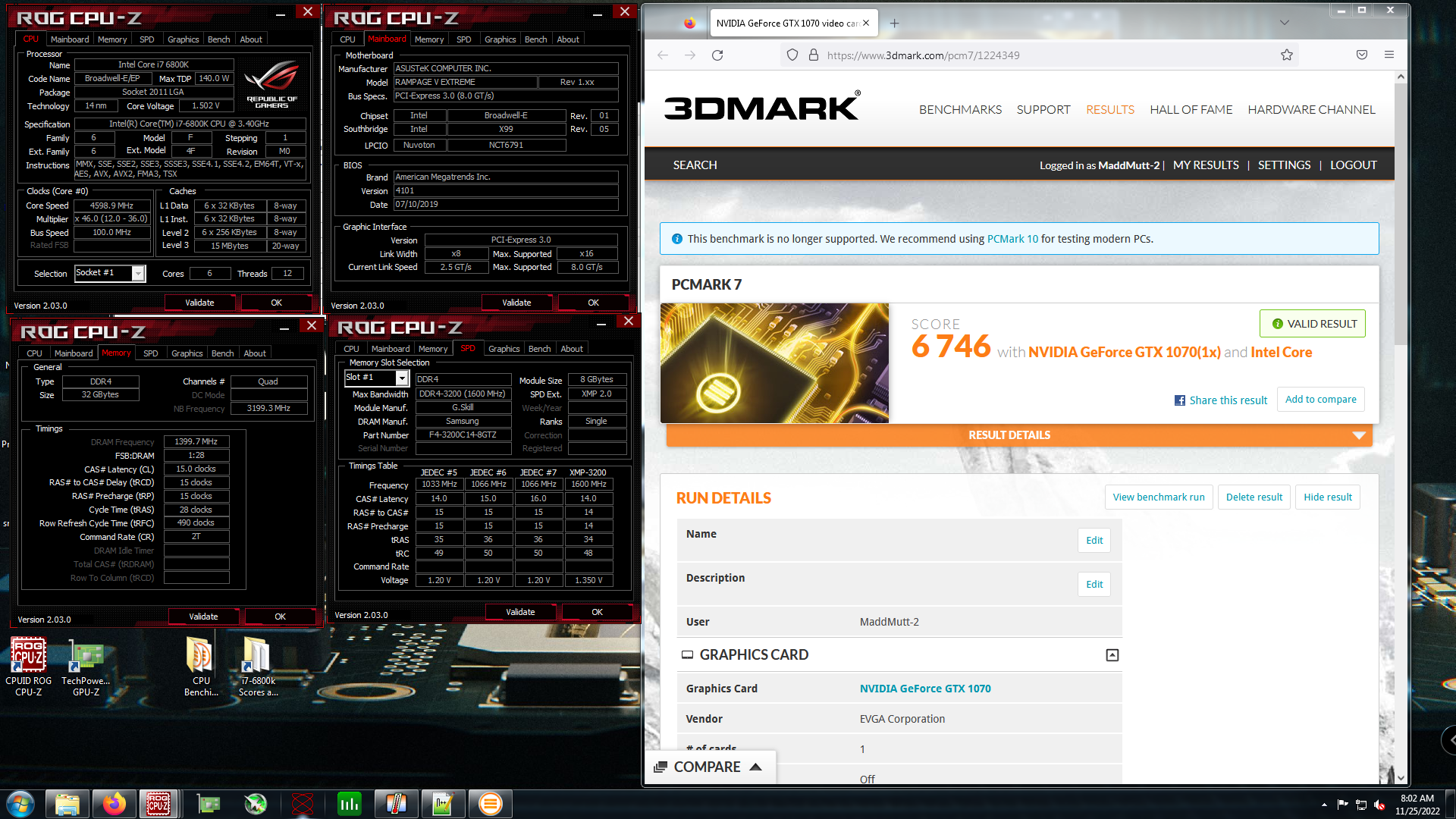Show hidden system tray icons
The height and width of the screenshot is (819, 1456).
point(1324,805)
